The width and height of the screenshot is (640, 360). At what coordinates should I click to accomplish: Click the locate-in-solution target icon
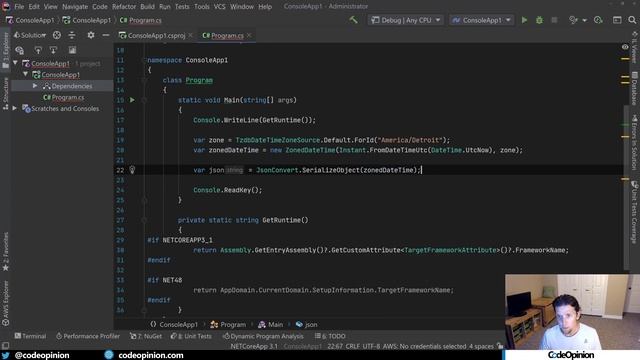pos(57,36)
